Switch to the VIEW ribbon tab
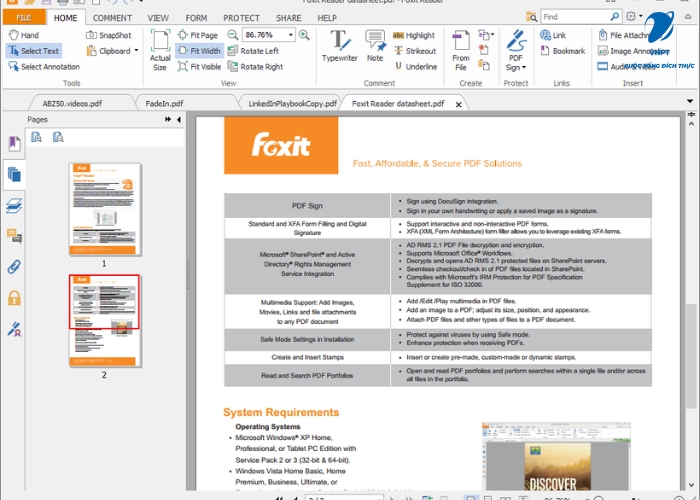Viewport: 700px width, 500px height. pyautogui.click(x=158, y=18)
